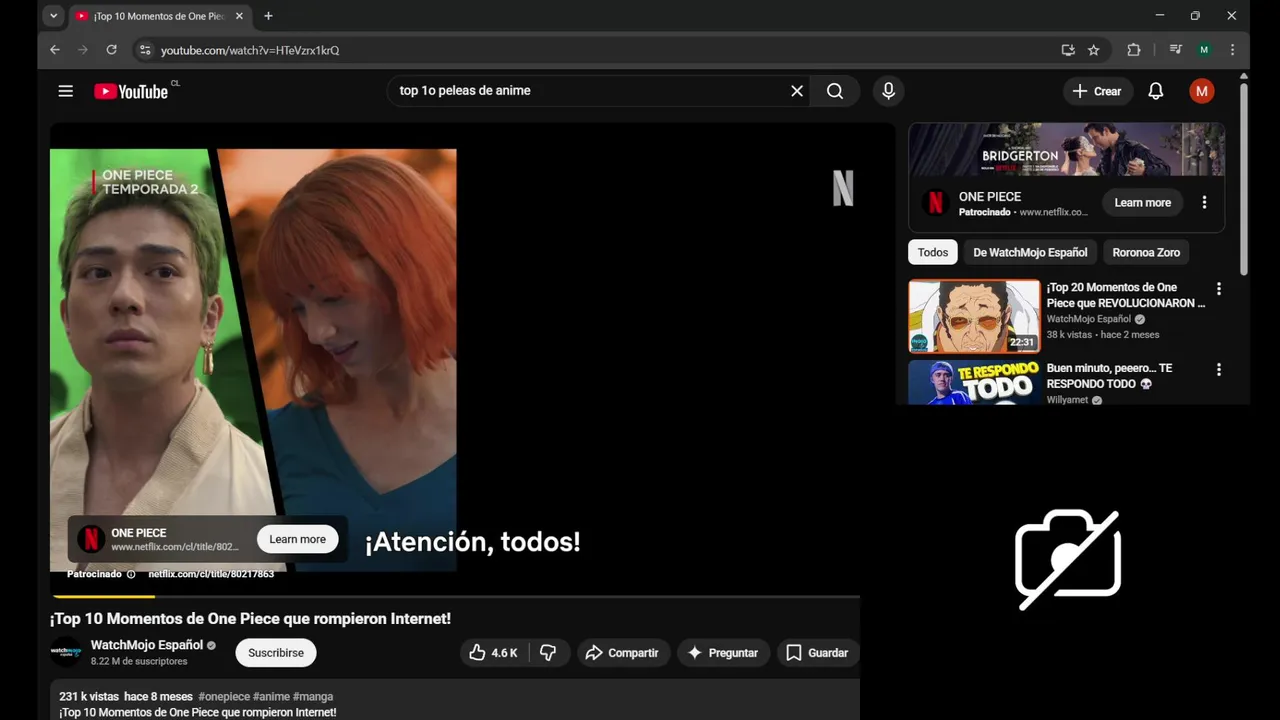1280x720 pixels.
Task: Open the media controls icon in toolbar
Action: pos(1176,50)
